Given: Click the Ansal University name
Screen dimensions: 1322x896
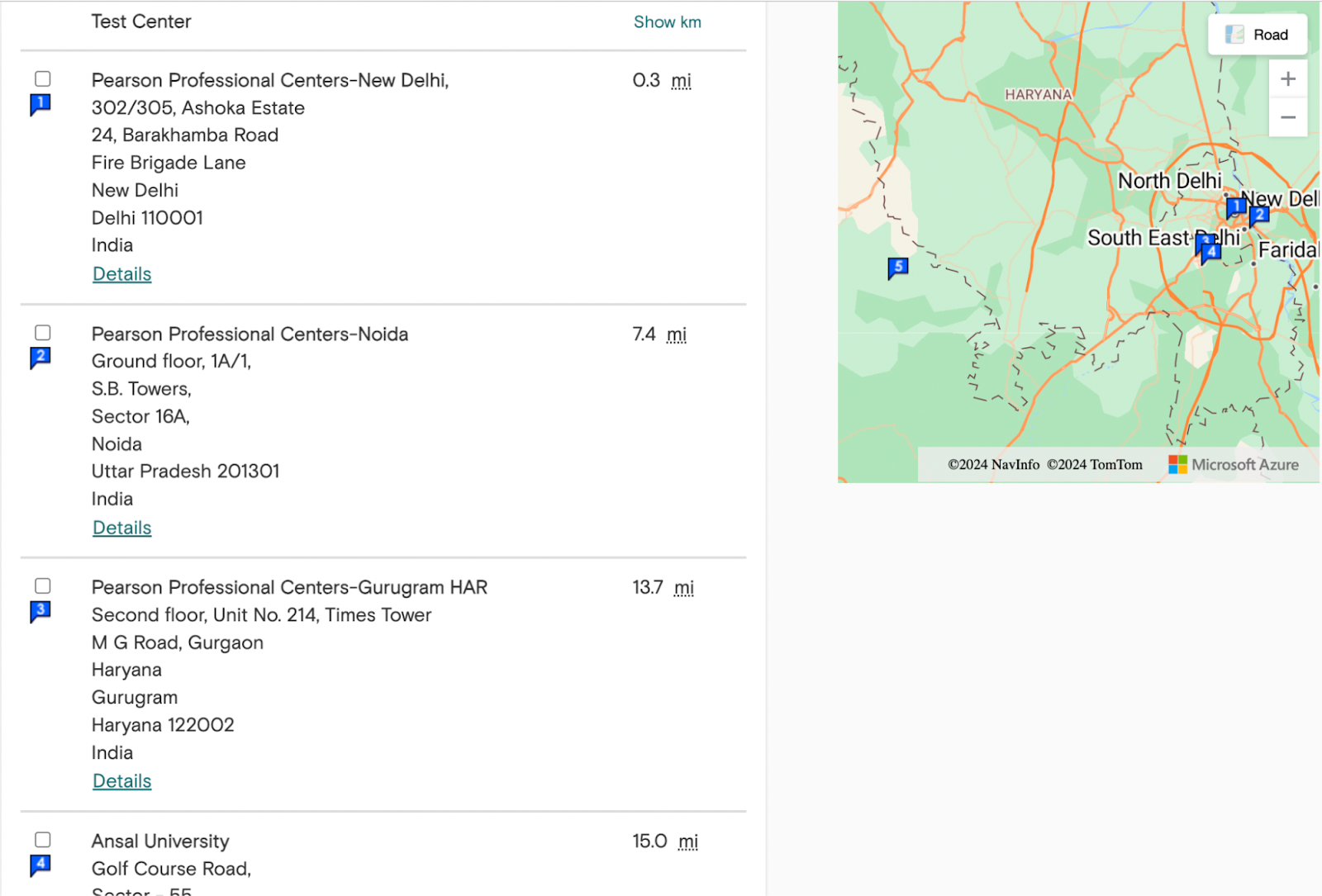Looking at the screenshot, I should click(161, 841).
